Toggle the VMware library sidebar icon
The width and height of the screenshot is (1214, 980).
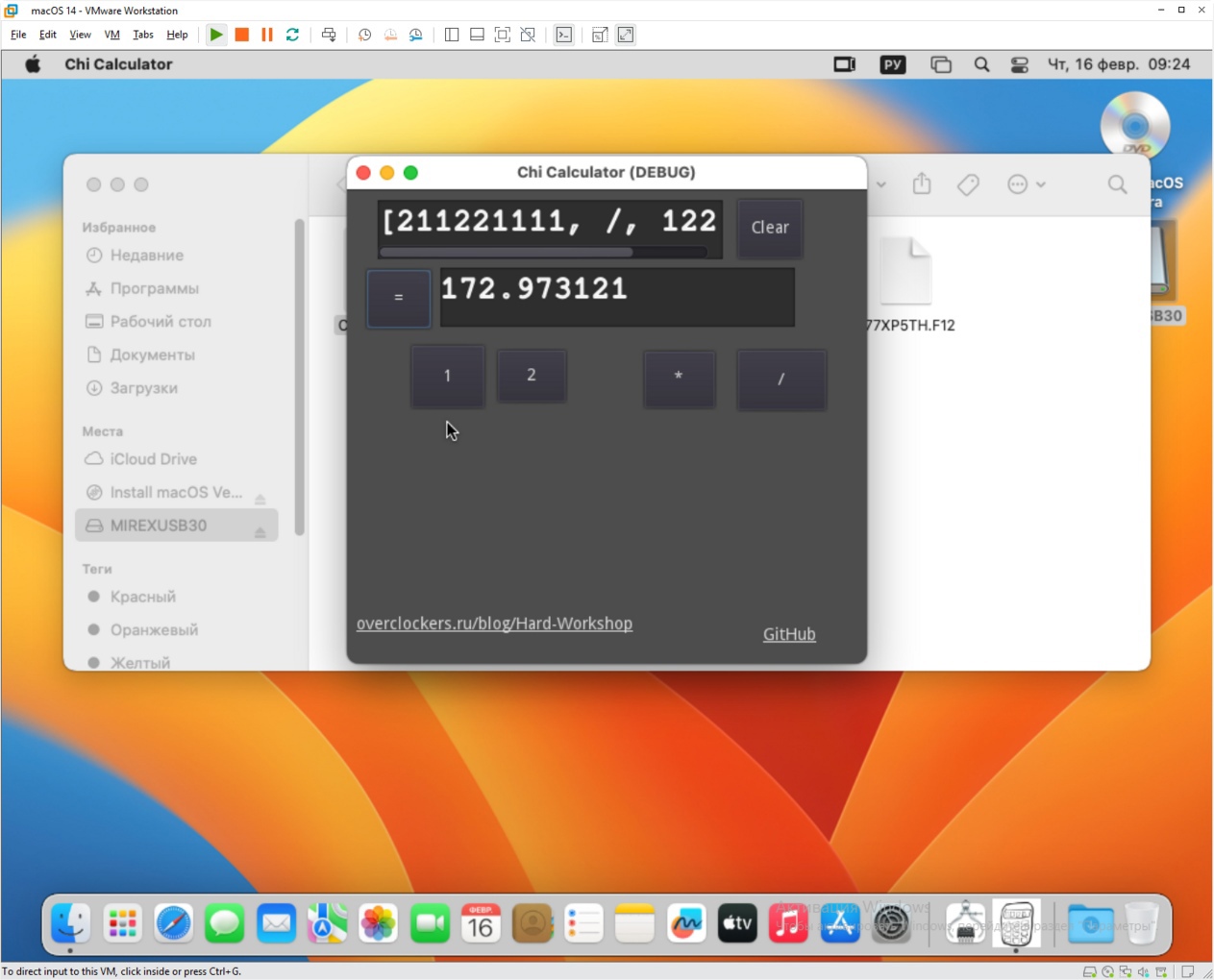pos(452,35)
